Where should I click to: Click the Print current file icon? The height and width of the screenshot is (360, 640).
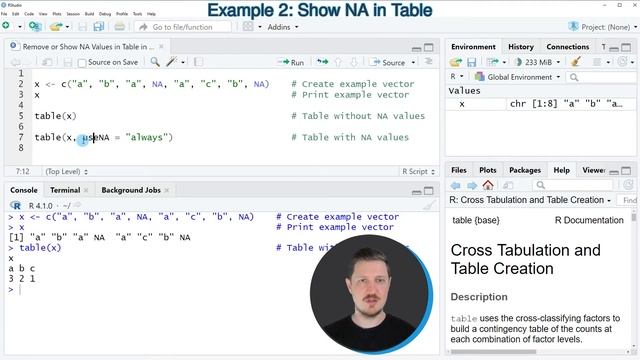click(x=119, y=27)
